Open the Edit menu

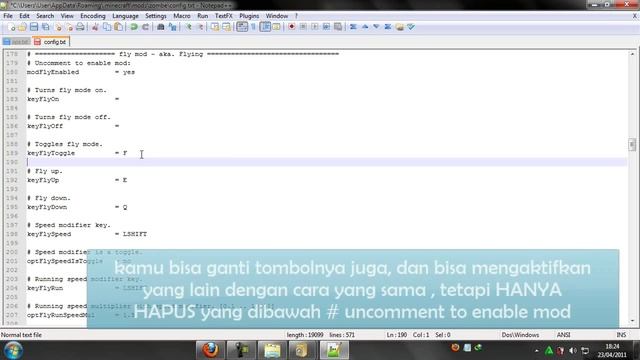24,16
